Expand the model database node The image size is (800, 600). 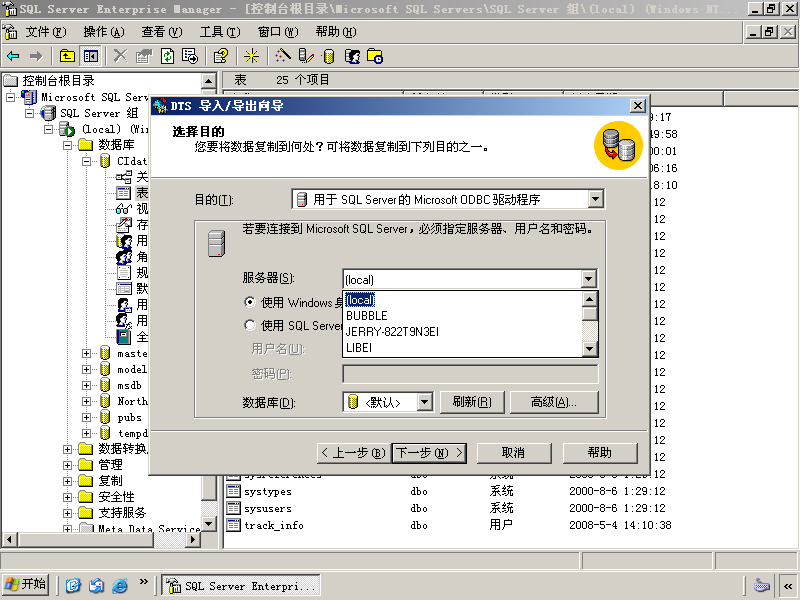87,369
